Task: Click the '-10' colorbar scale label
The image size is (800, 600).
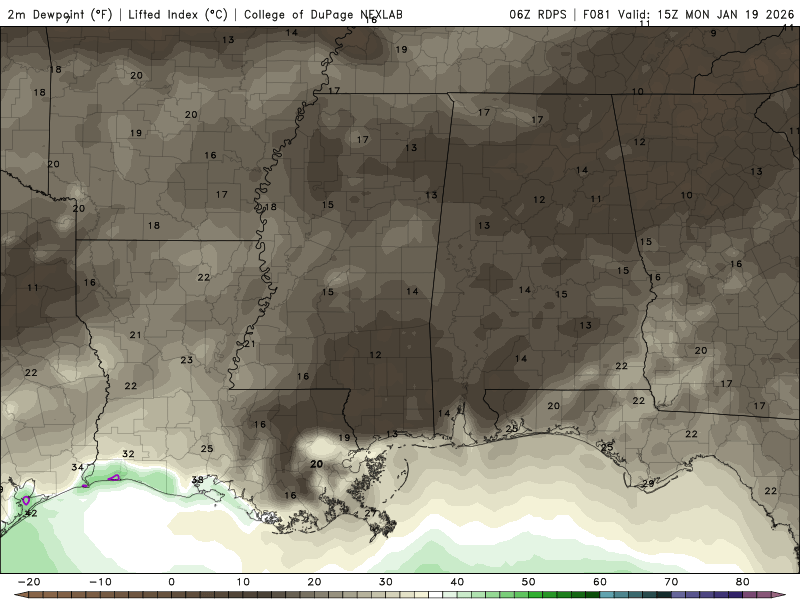Action: 100,582
